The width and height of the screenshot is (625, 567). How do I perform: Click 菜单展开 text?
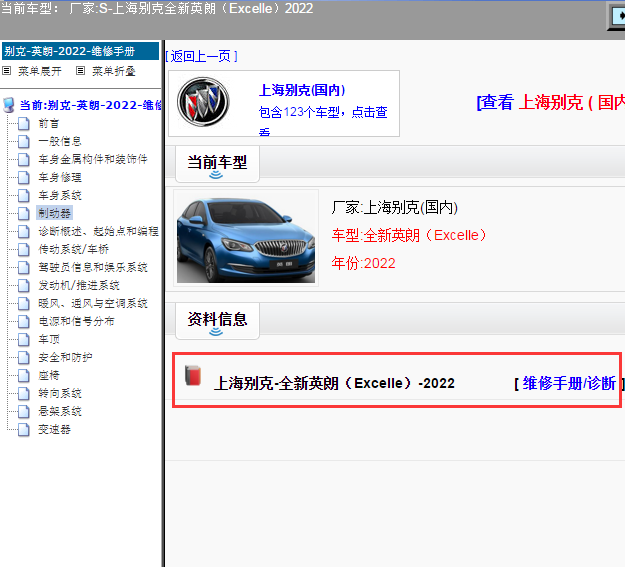click(x=40, y=71)
